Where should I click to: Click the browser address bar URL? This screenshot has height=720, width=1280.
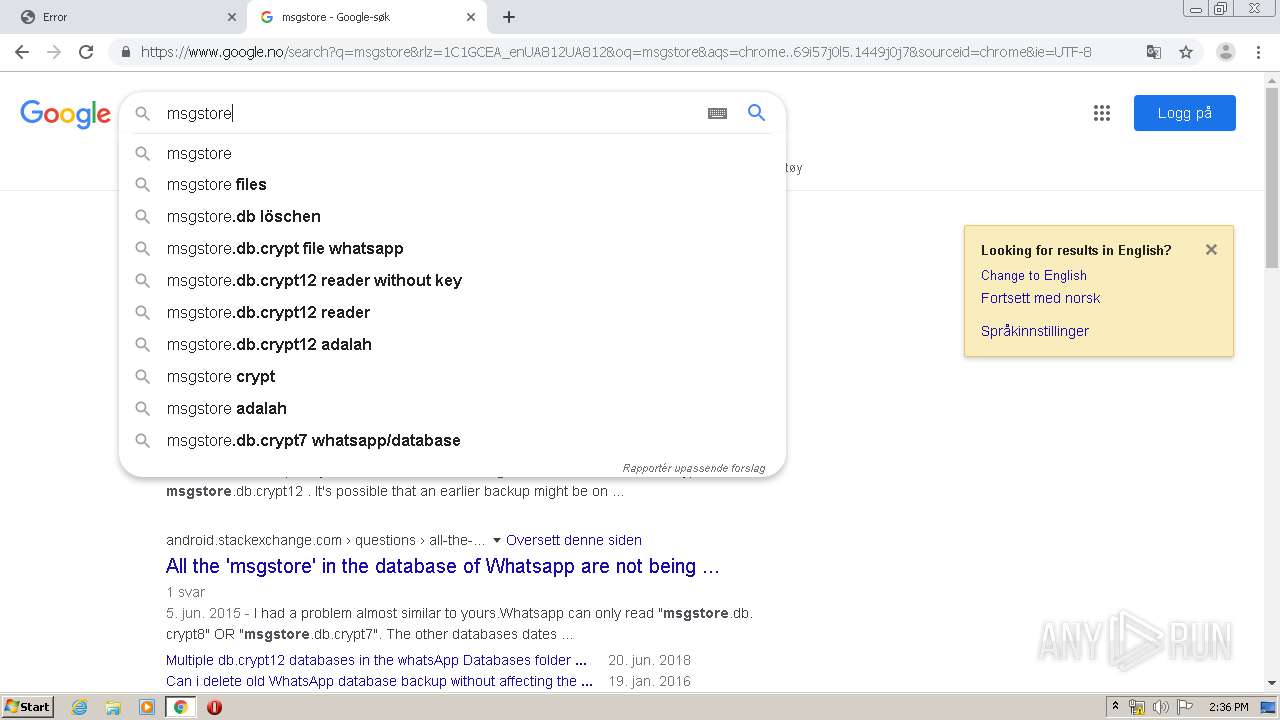[616, 52]
